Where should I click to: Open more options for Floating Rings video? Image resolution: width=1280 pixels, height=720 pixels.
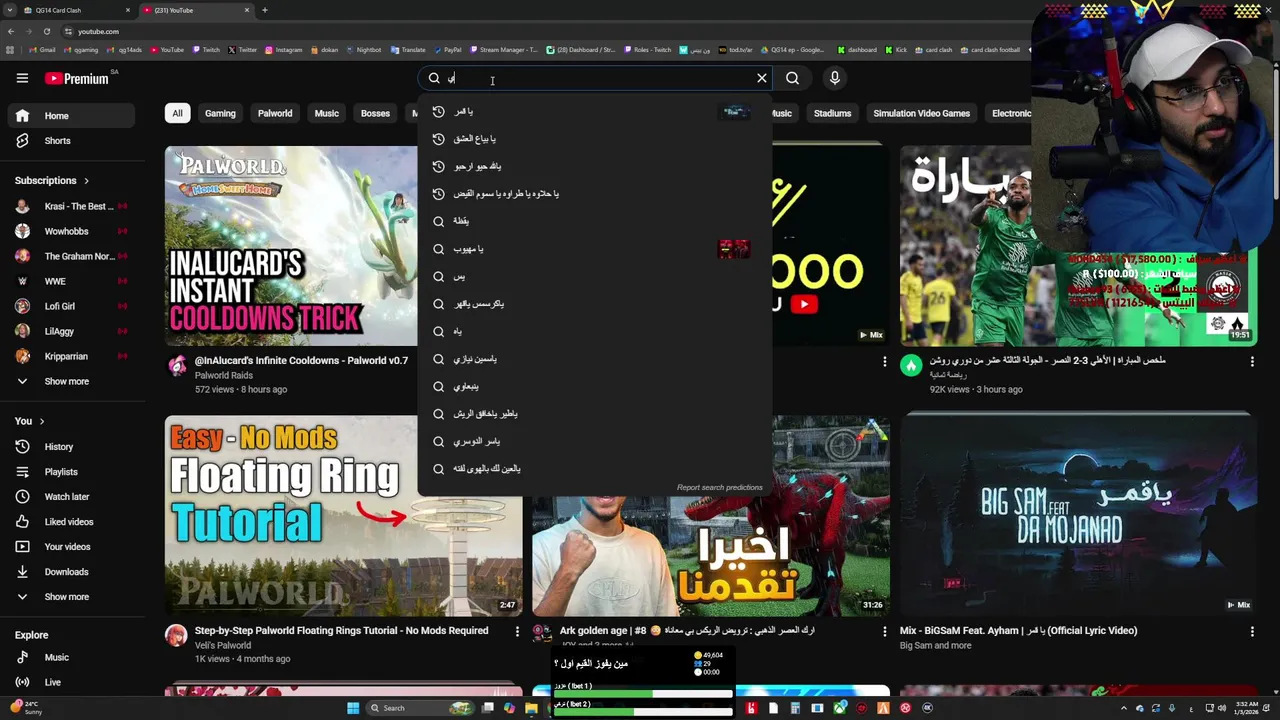click(517, 632)
